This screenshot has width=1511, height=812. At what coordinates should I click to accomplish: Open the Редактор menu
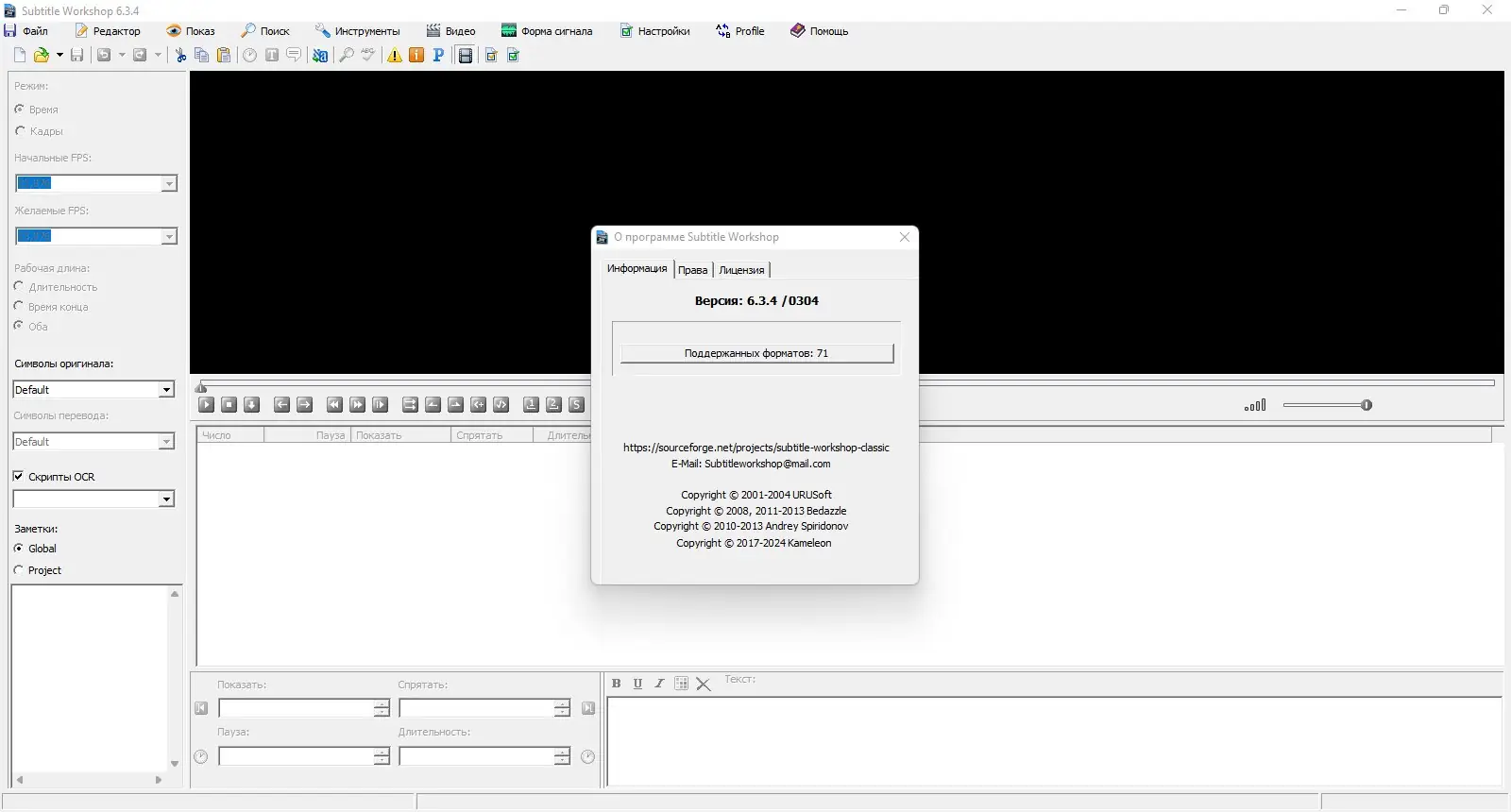[108, 31]
